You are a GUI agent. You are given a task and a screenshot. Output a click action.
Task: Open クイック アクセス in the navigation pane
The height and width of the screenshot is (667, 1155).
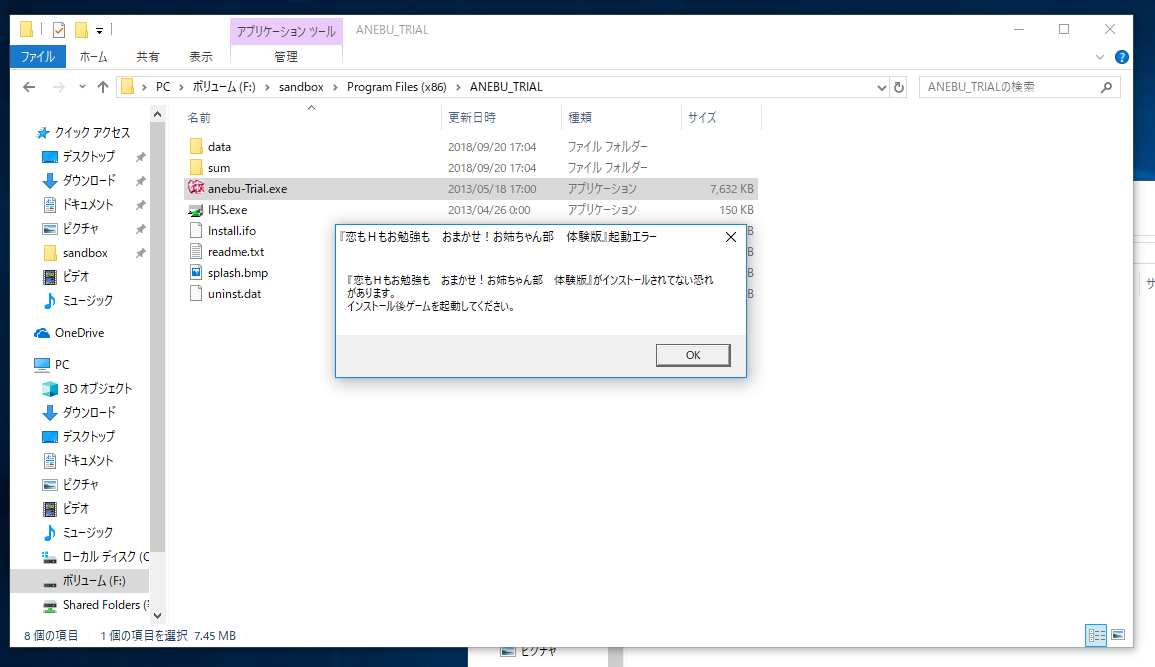[x=92, y=133]
